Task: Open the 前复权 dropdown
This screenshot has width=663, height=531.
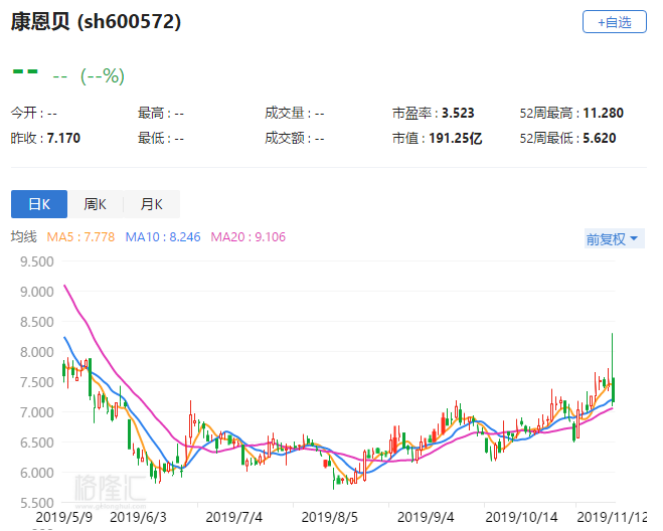Action: tap(614, 239)
